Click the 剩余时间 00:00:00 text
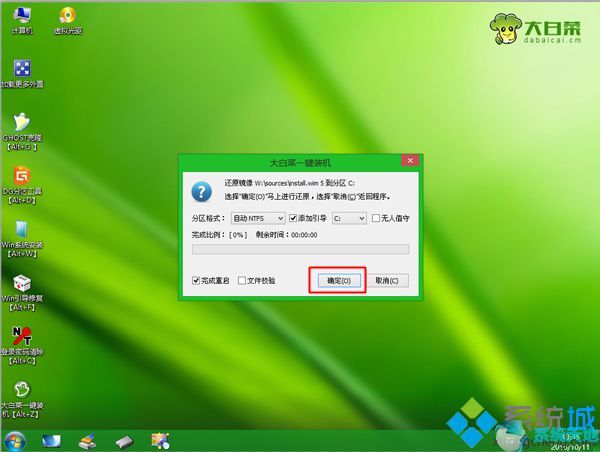Image resolution: width=600 pixels, height=452 pixels. (287, 235)
